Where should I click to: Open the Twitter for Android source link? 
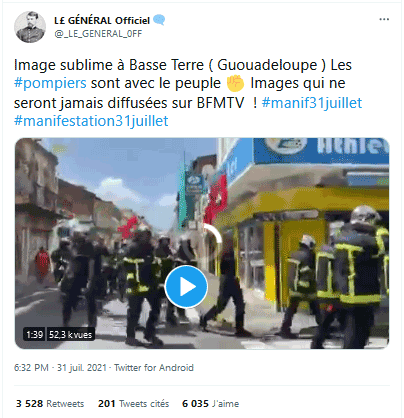[154, 368]
